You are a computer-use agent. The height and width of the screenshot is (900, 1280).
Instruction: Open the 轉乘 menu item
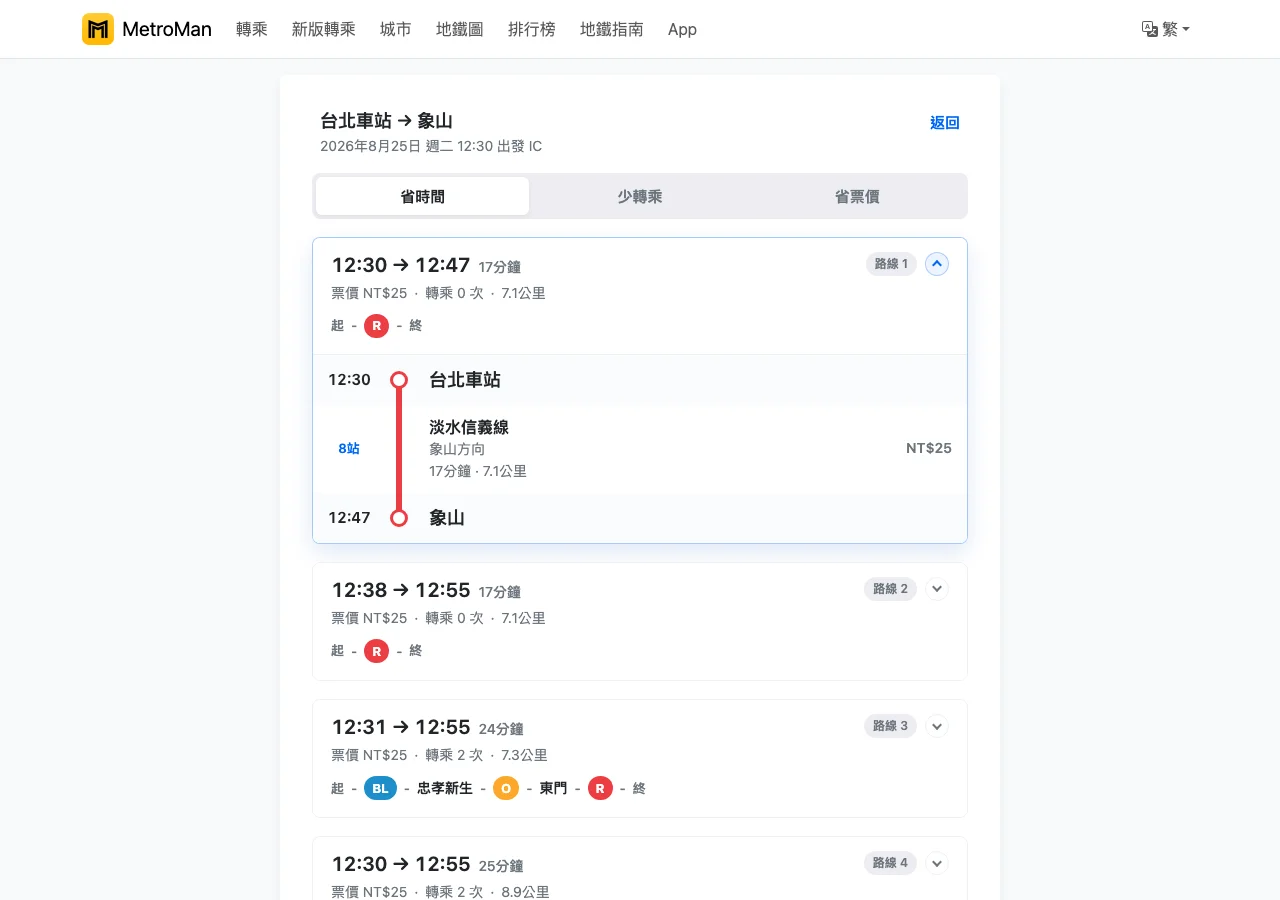[252, 29]
